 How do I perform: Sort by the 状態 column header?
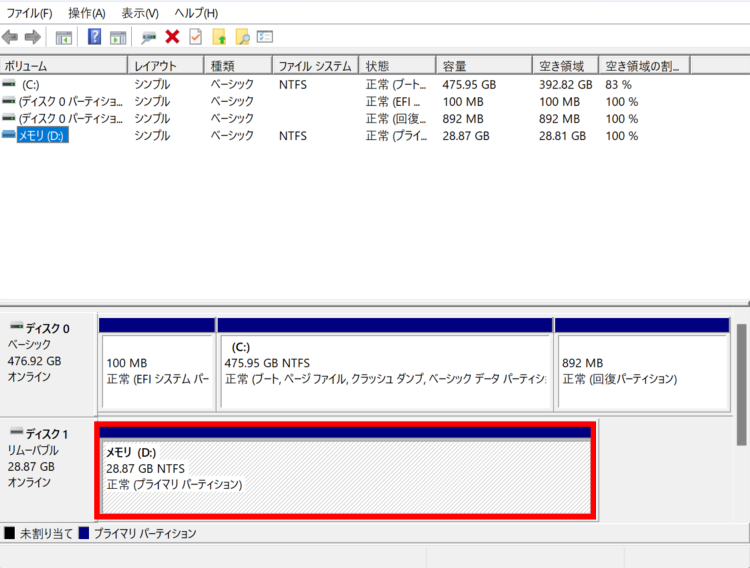[397, 66]
